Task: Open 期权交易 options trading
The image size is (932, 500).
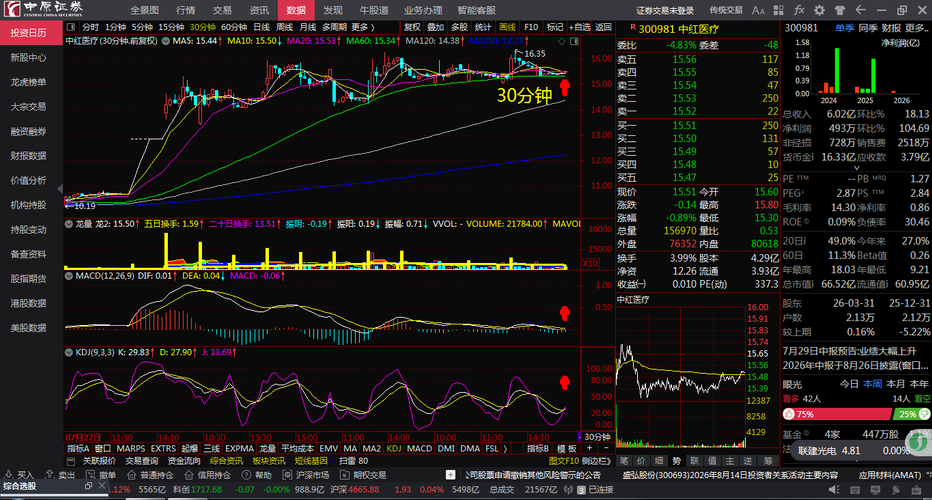Action: tap(363, 475)
